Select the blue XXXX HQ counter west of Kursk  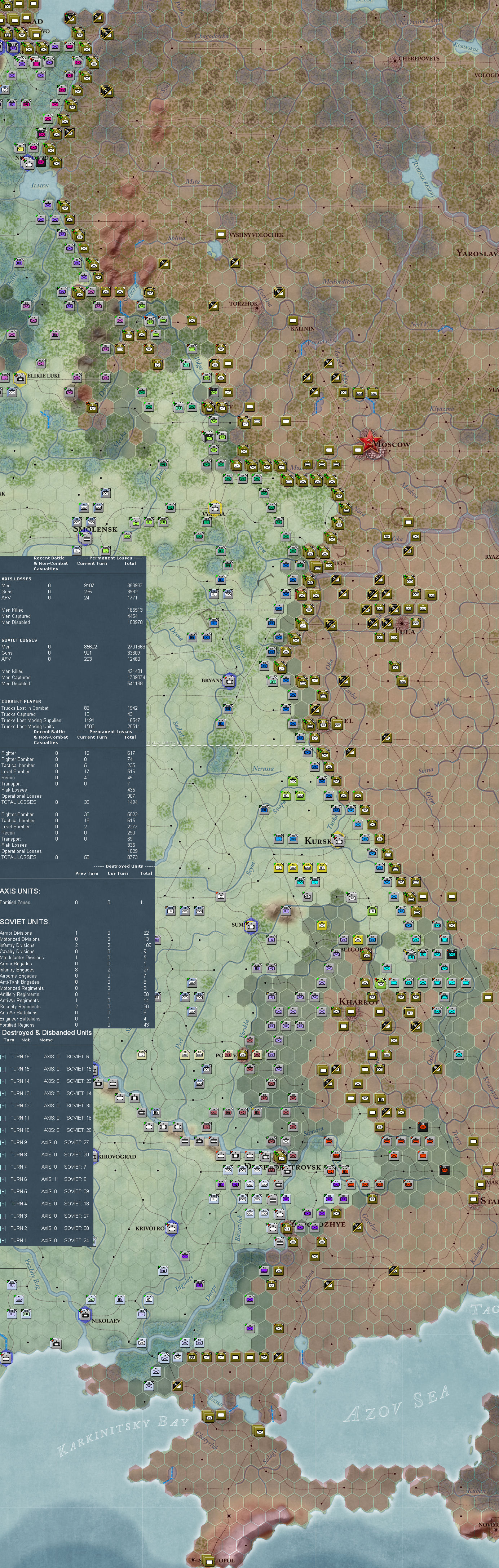click(279, 839)
